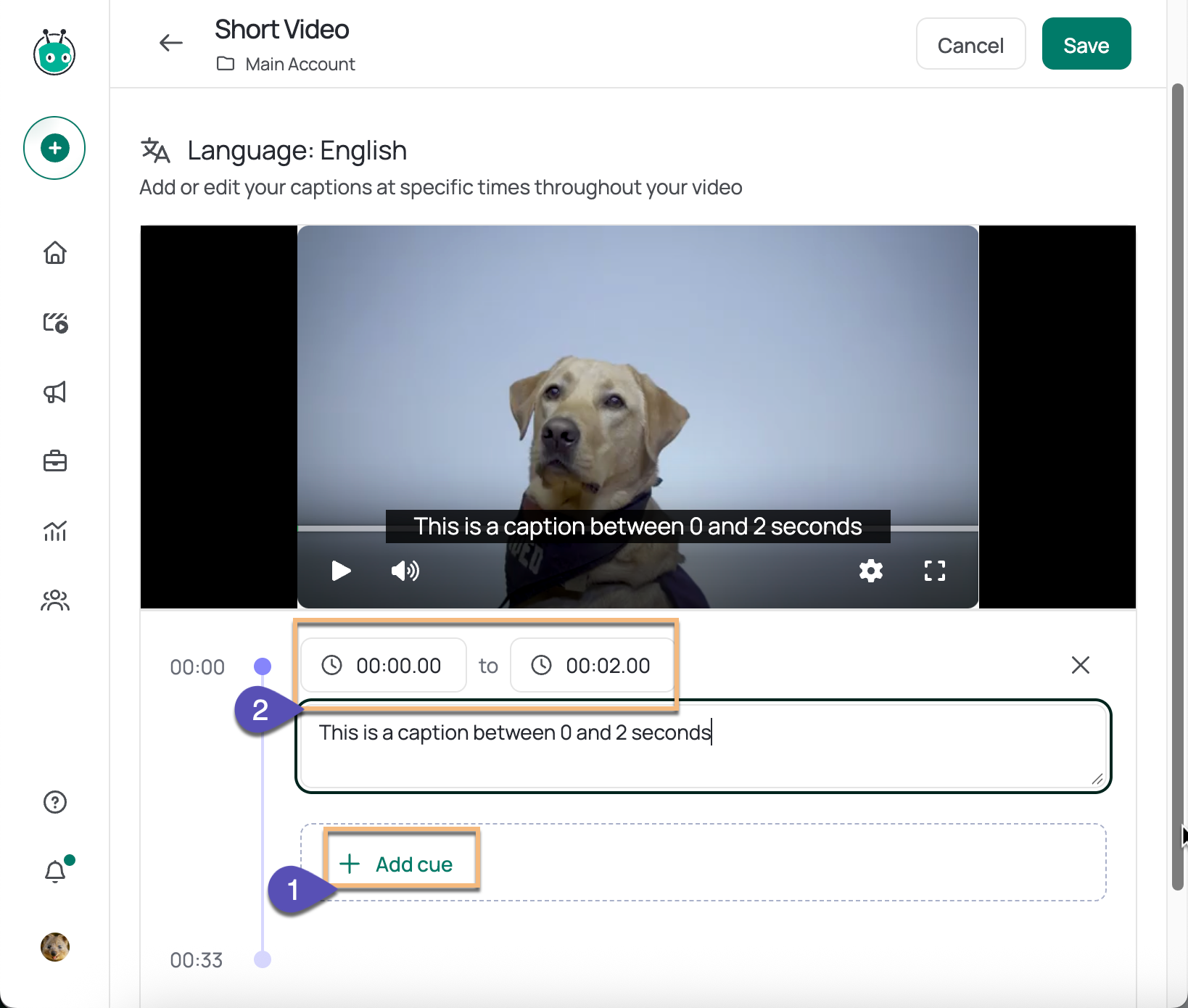
Task: Cancel caption editing
Action: click(970, 44)
